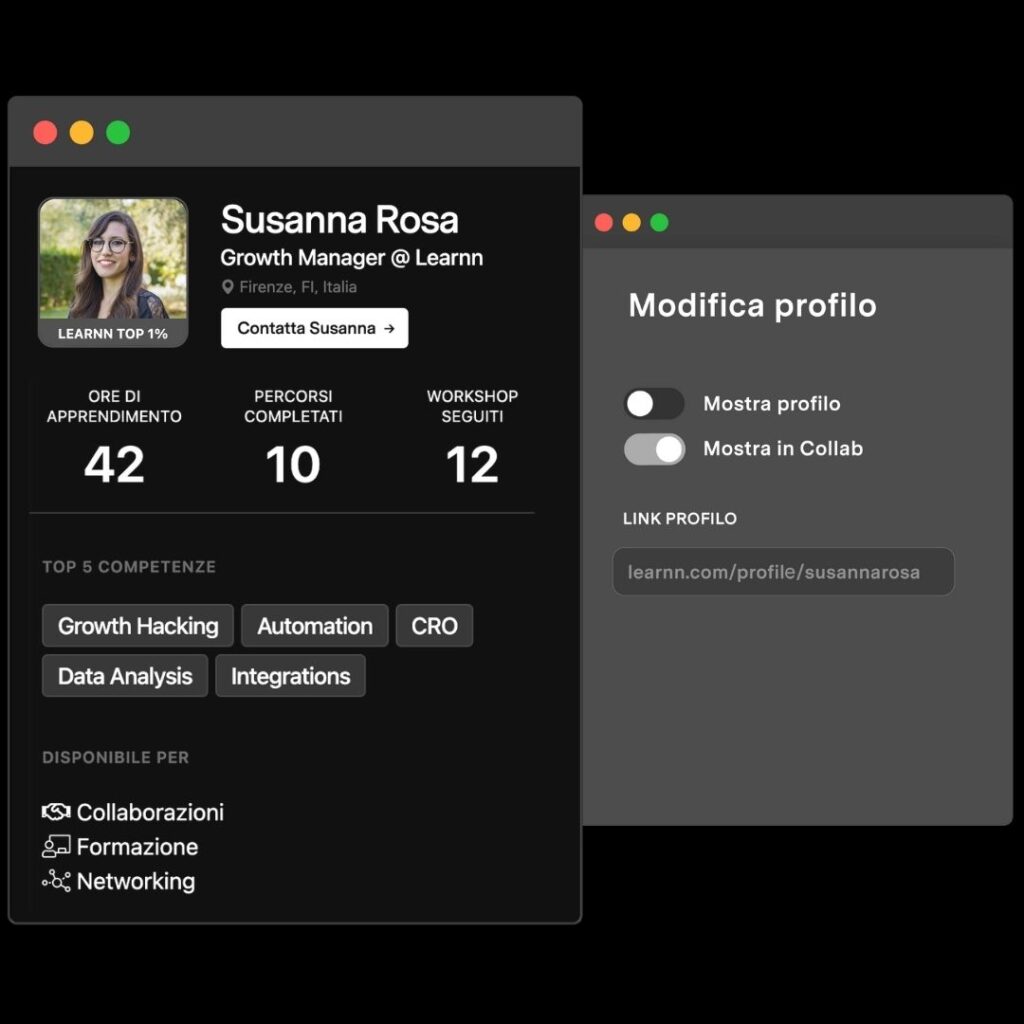1024x1024 pixels.
Task: Click the location pin icon near Firenze
Action: click(x=227, y=287)
